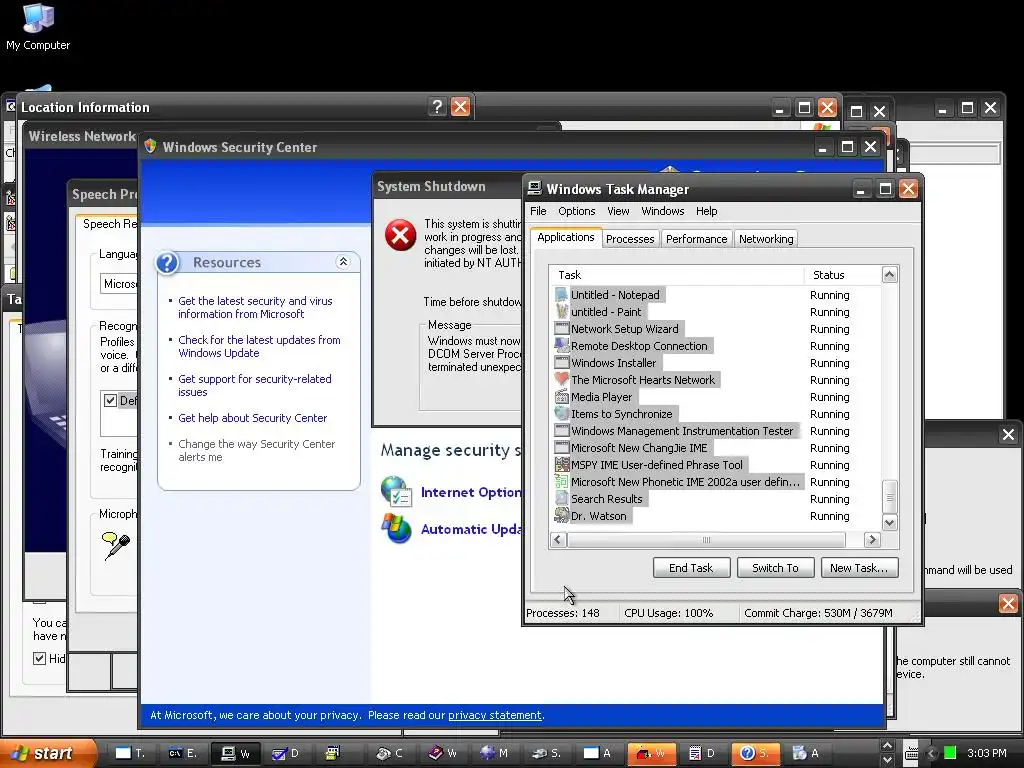Show hidden tray icons with the arrow
The height and width of the screenshot is (768, 1024).
(x=931, y=753)
